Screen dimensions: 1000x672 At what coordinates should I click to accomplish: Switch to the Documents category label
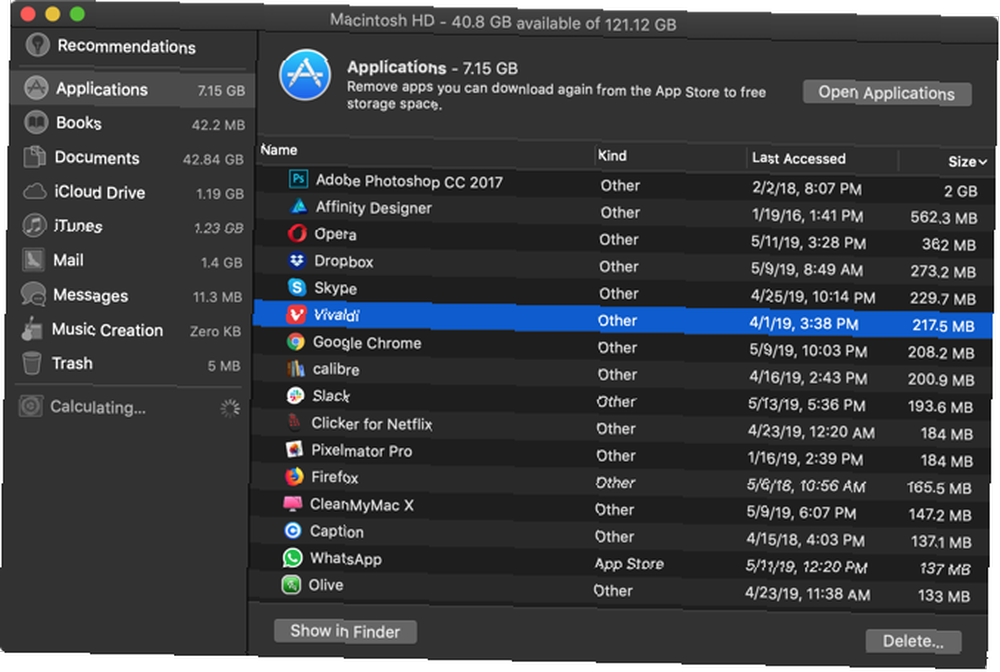(x=97, y=157)
